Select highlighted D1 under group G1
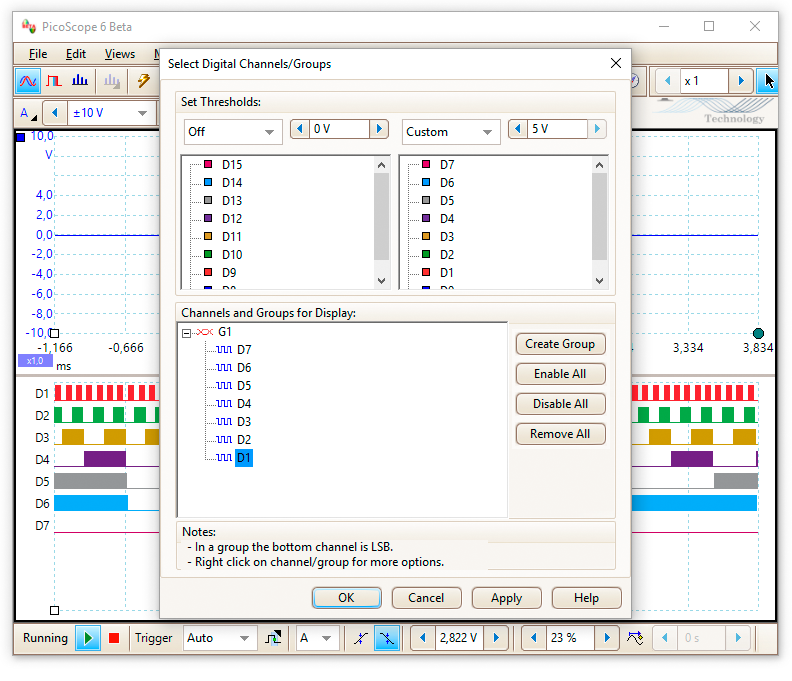Viewport: 792px width, 681px height. 244,458
